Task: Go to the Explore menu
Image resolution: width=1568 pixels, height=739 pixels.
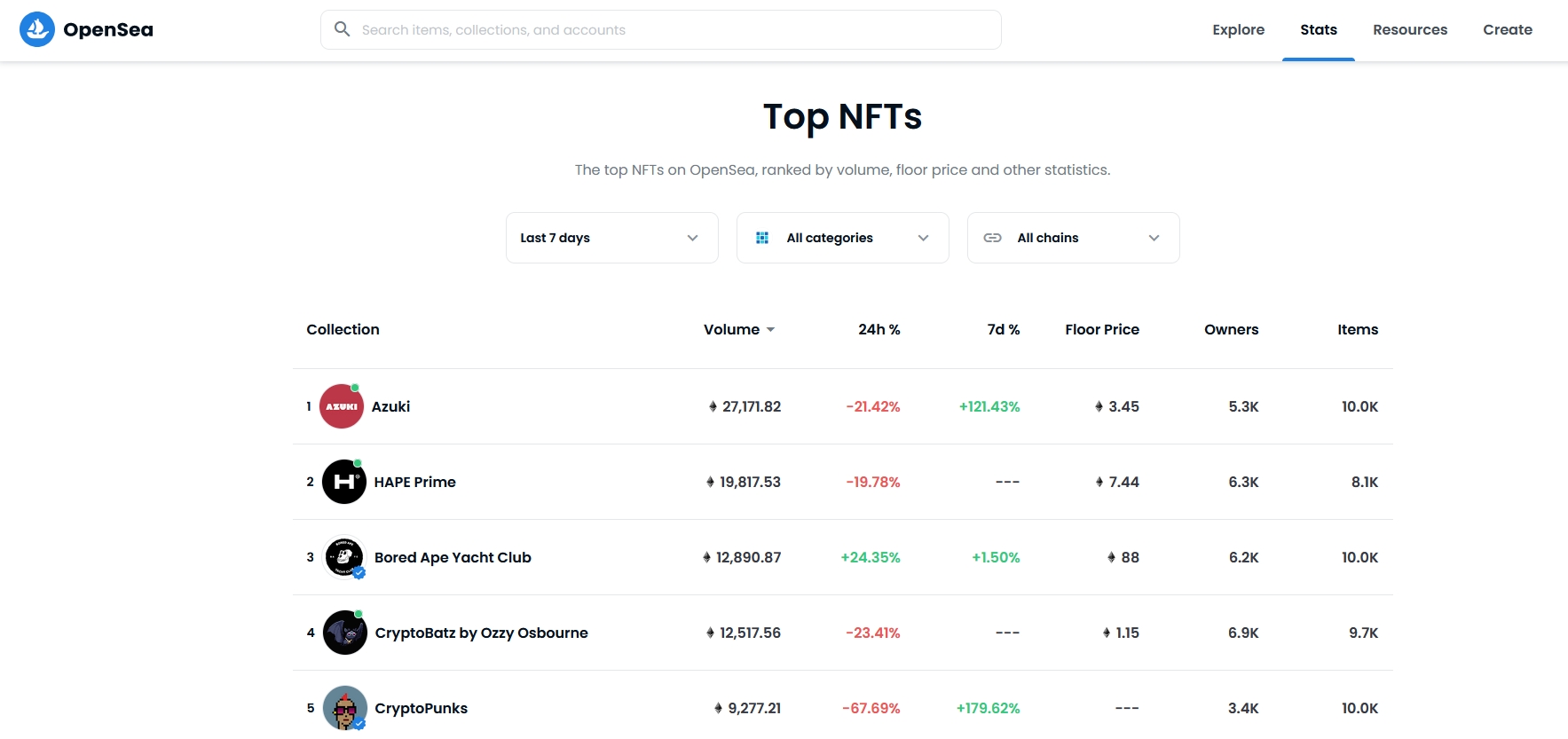Action: pyautogui.click(x=1239, y=29)
